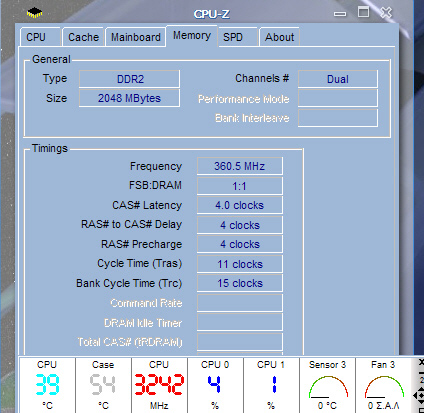The height and width of the screenshot is (413, 424).
Task: Open the About tab
Action: tap(279, 37)
